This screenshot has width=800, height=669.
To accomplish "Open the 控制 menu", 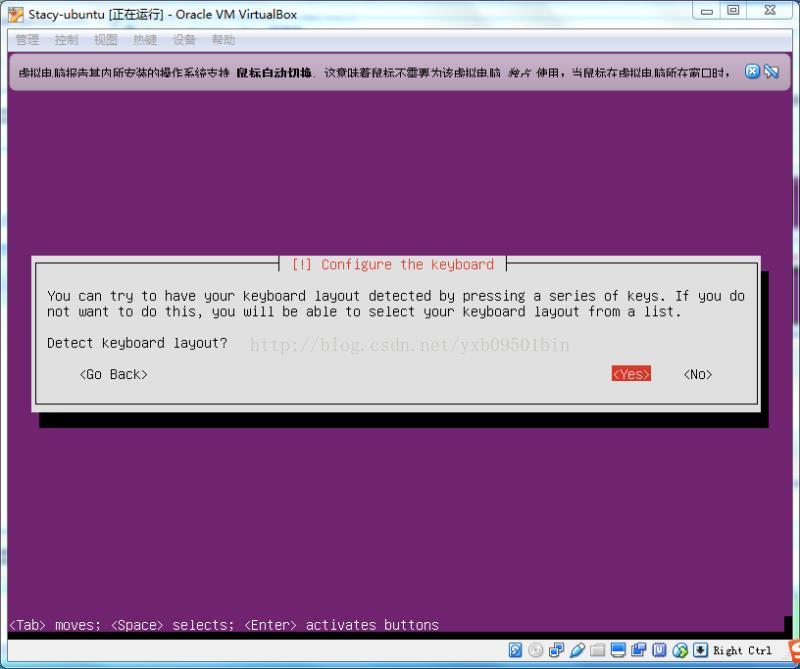I will pyautogui.click(x=66, y=40).
